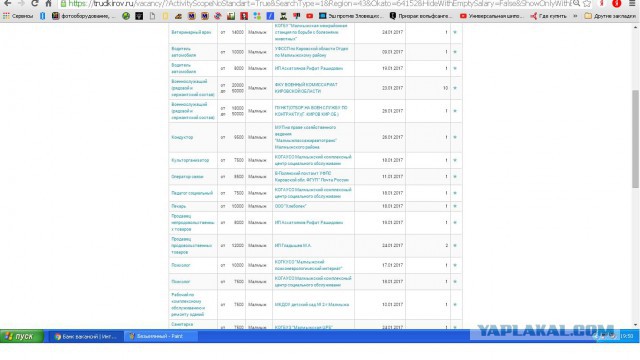Image resolution: width=640 pixels, height=360 pixels.
Task: Star the Ветеринарный врач vacancy row
Action: tap(455, 32)
